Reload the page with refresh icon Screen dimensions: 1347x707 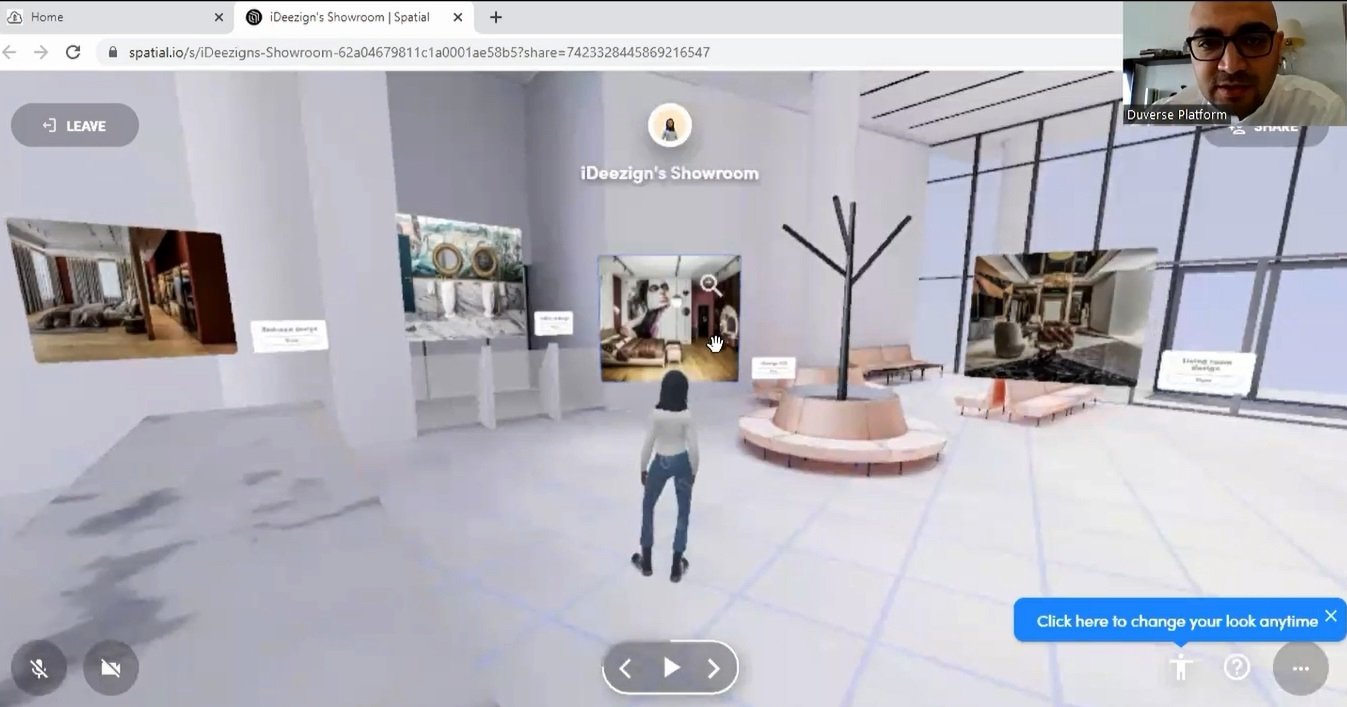pos(73,52)
